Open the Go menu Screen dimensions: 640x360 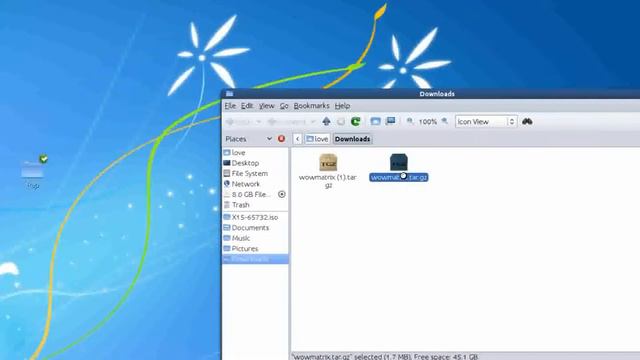[284, 106]
